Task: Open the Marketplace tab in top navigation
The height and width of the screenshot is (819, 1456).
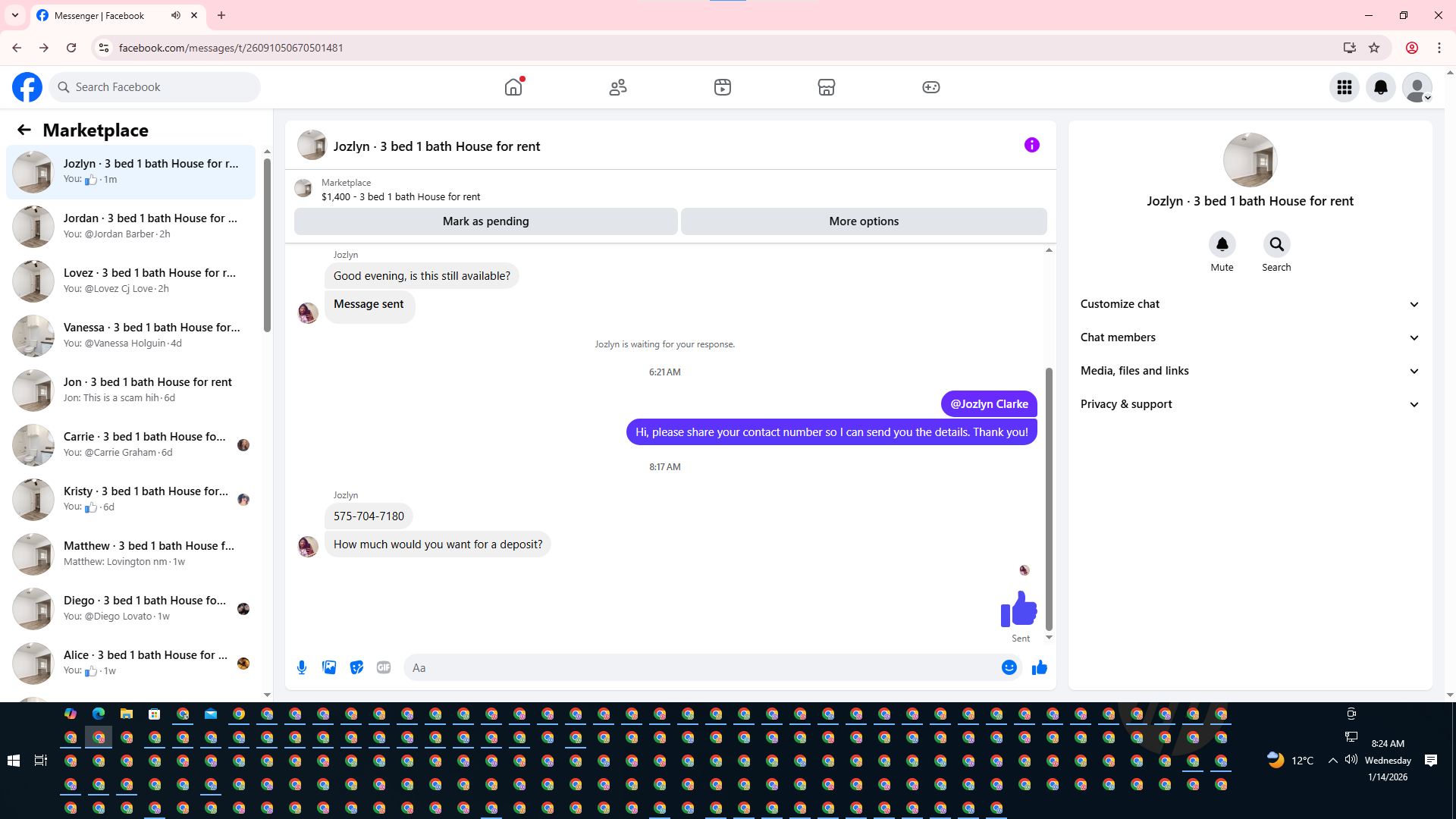Action: point(826,87)
